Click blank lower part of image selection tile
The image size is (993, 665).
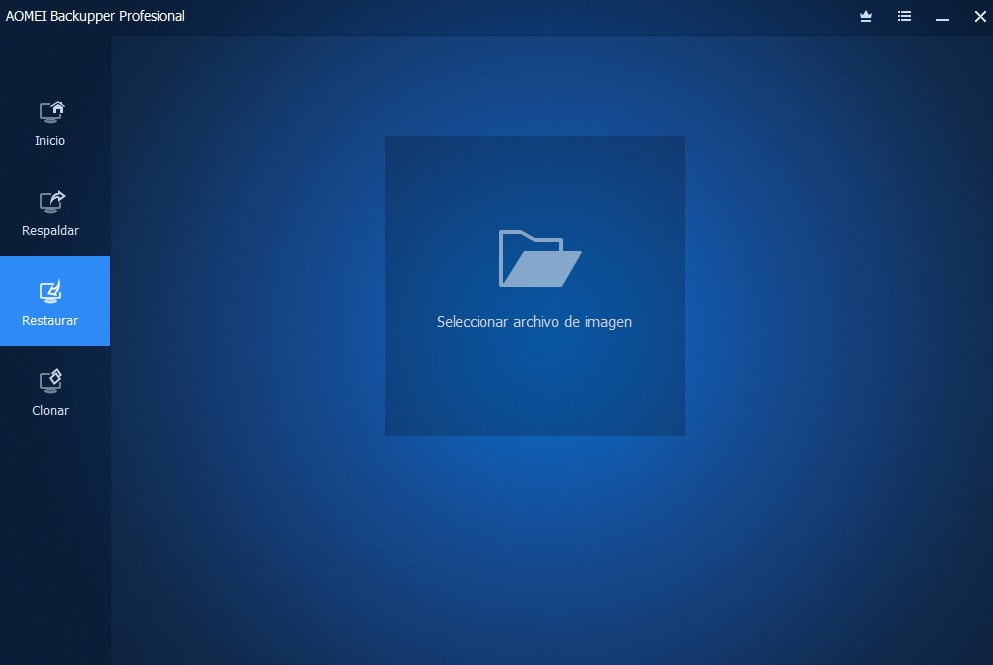coord(534,386)
